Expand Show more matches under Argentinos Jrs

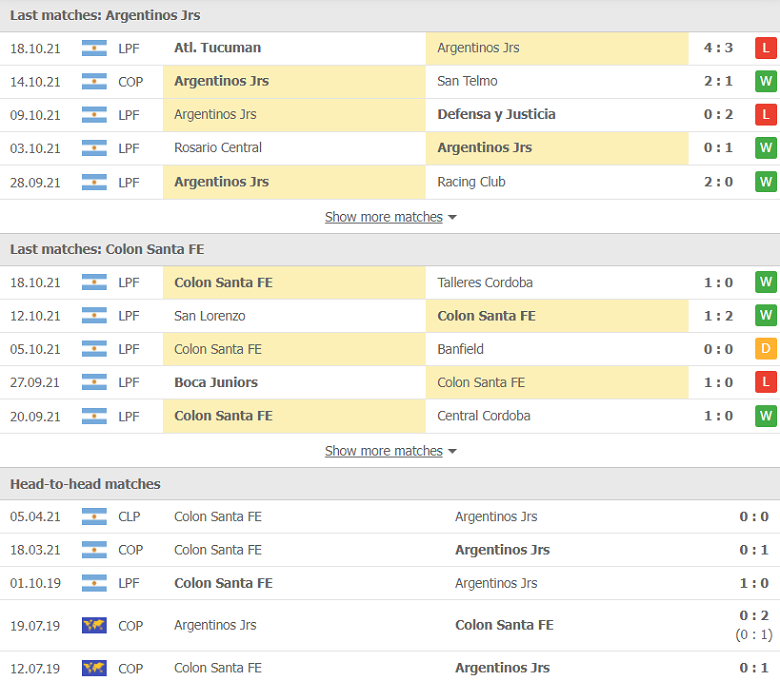[x=390, y=217]
